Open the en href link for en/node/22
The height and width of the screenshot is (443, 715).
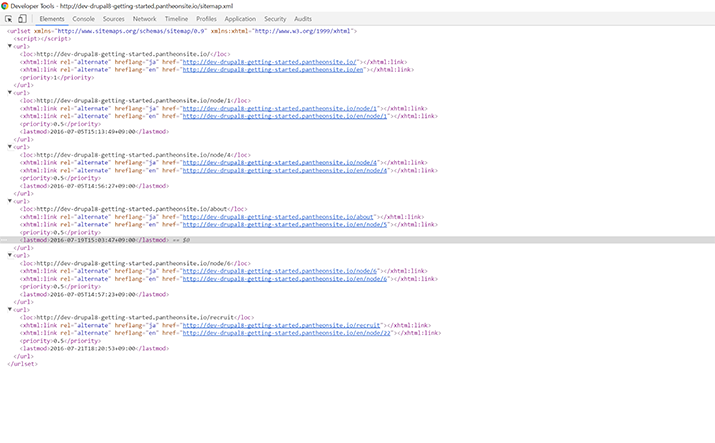coord(286,333)
